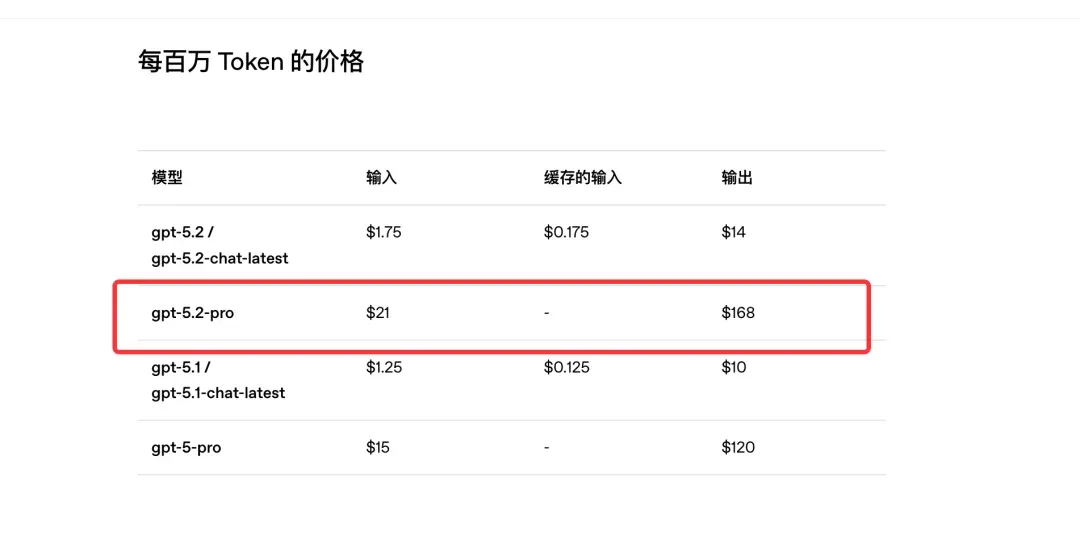Image resolution: width=1080 pixels, height=552 pixels.
Task: Click the $21 input price
Action: tap(378, 313)
